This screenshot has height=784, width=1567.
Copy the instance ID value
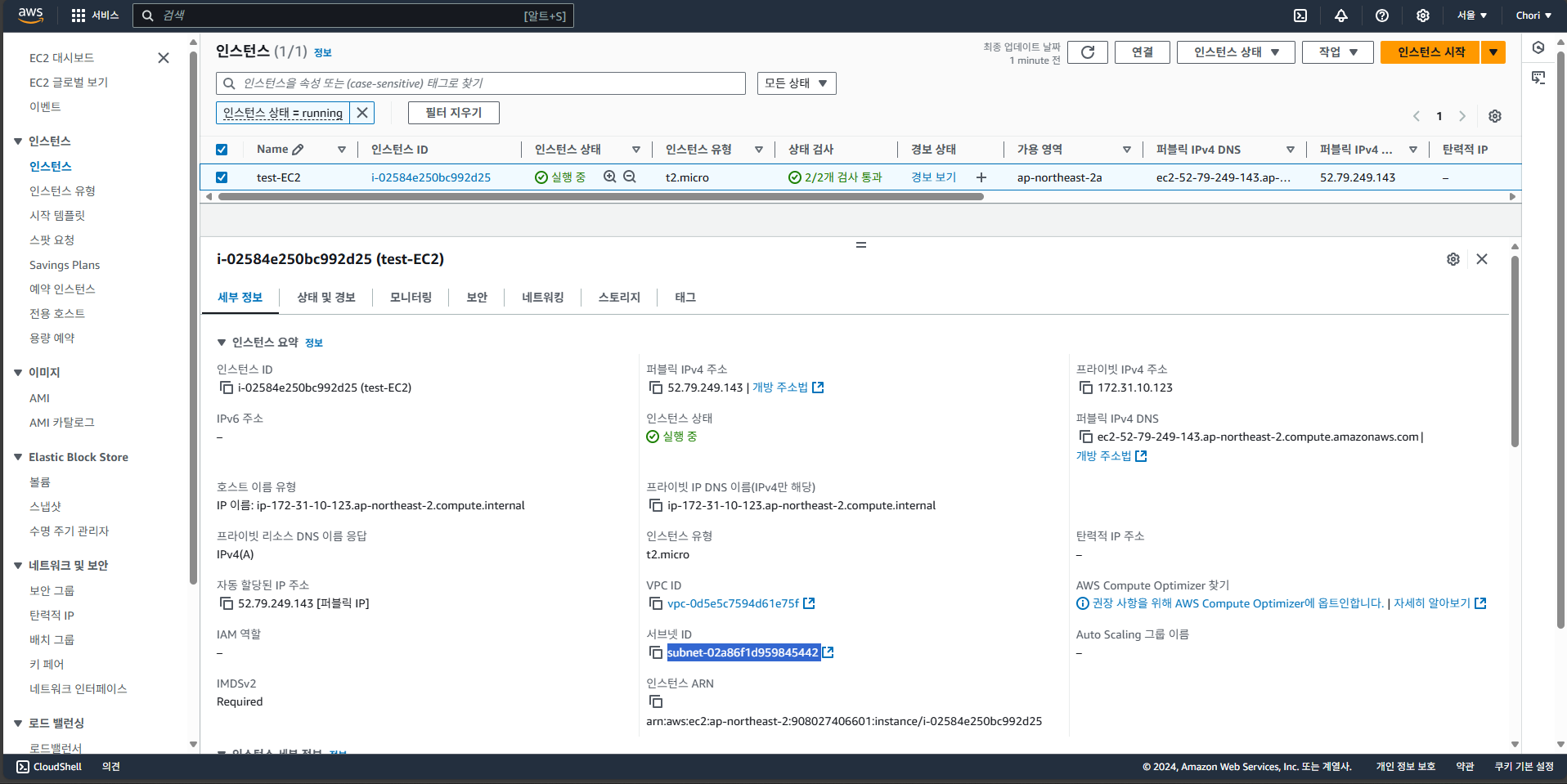[x=227, y=388]
